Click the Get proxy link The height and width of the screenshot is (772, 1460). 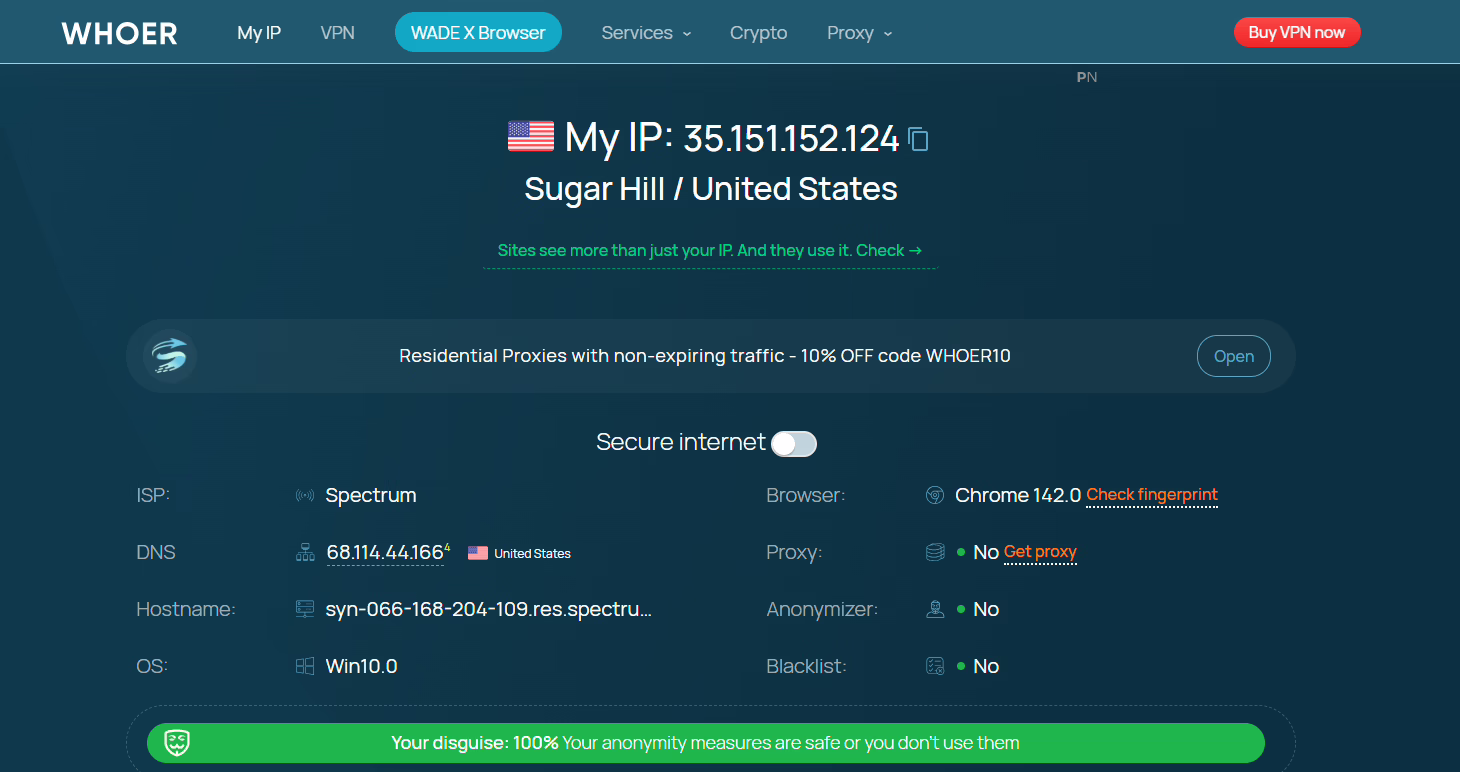pyautogui.click(x=1040, y=552)
